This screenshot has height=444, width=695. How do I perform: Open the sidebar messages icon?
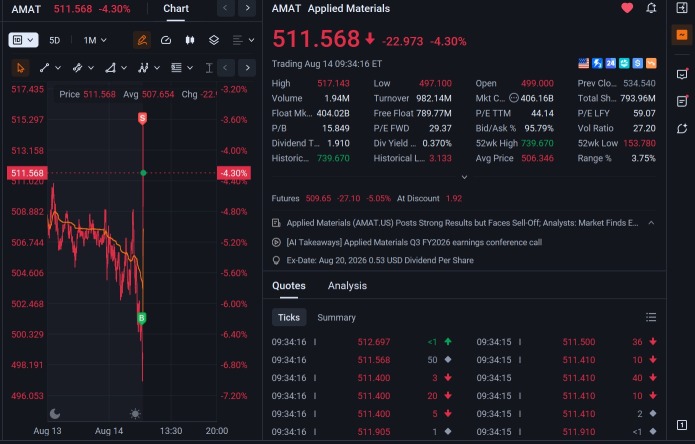pyautogui.click(x=682, y=74)
